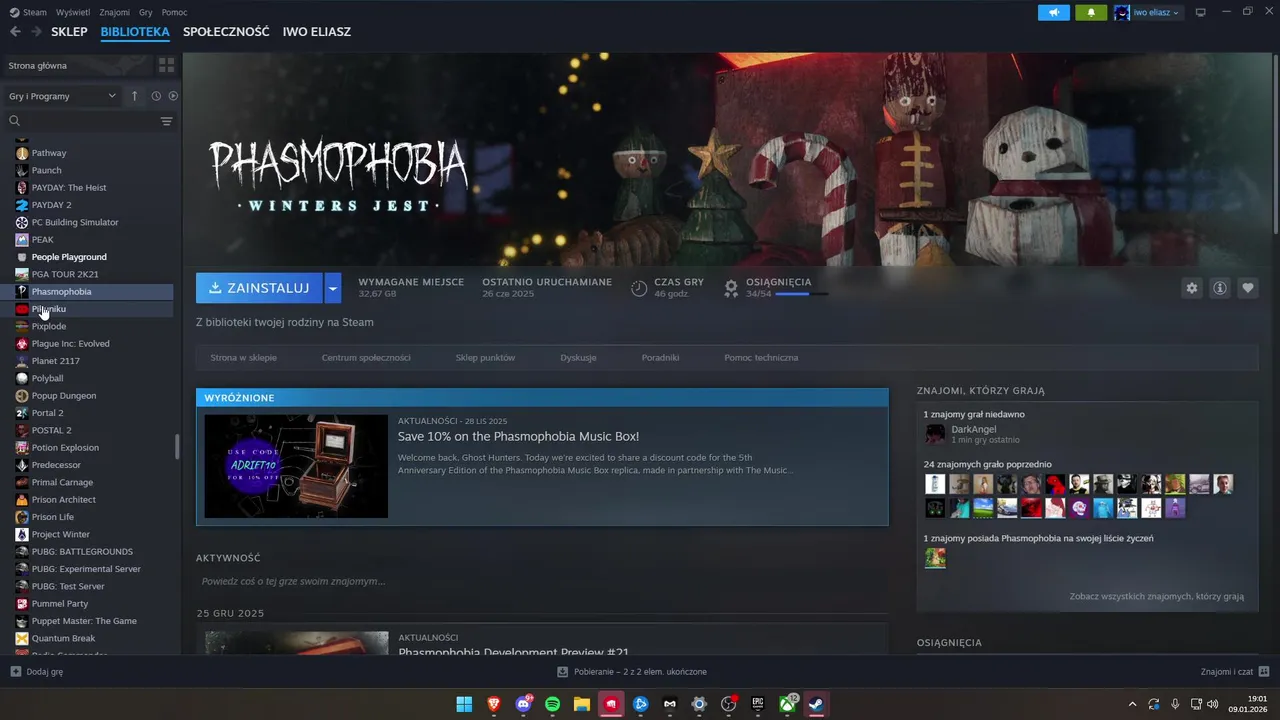The height and width of the screenshot is (720, 1280).
Task: Show hidden system tray icons
Action: tap(1132, 704)
